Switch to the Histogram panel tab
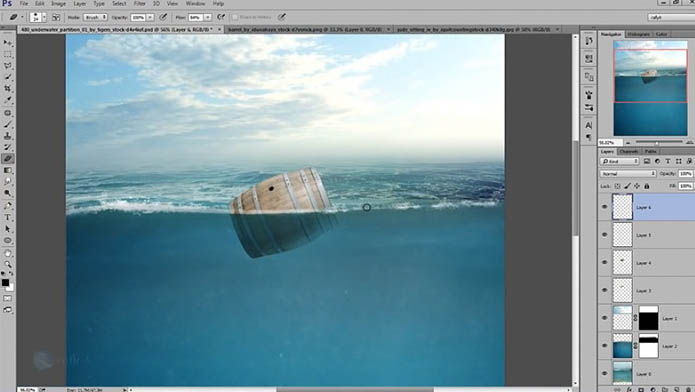This screenshot has height=392, width=695. (638, 34)
